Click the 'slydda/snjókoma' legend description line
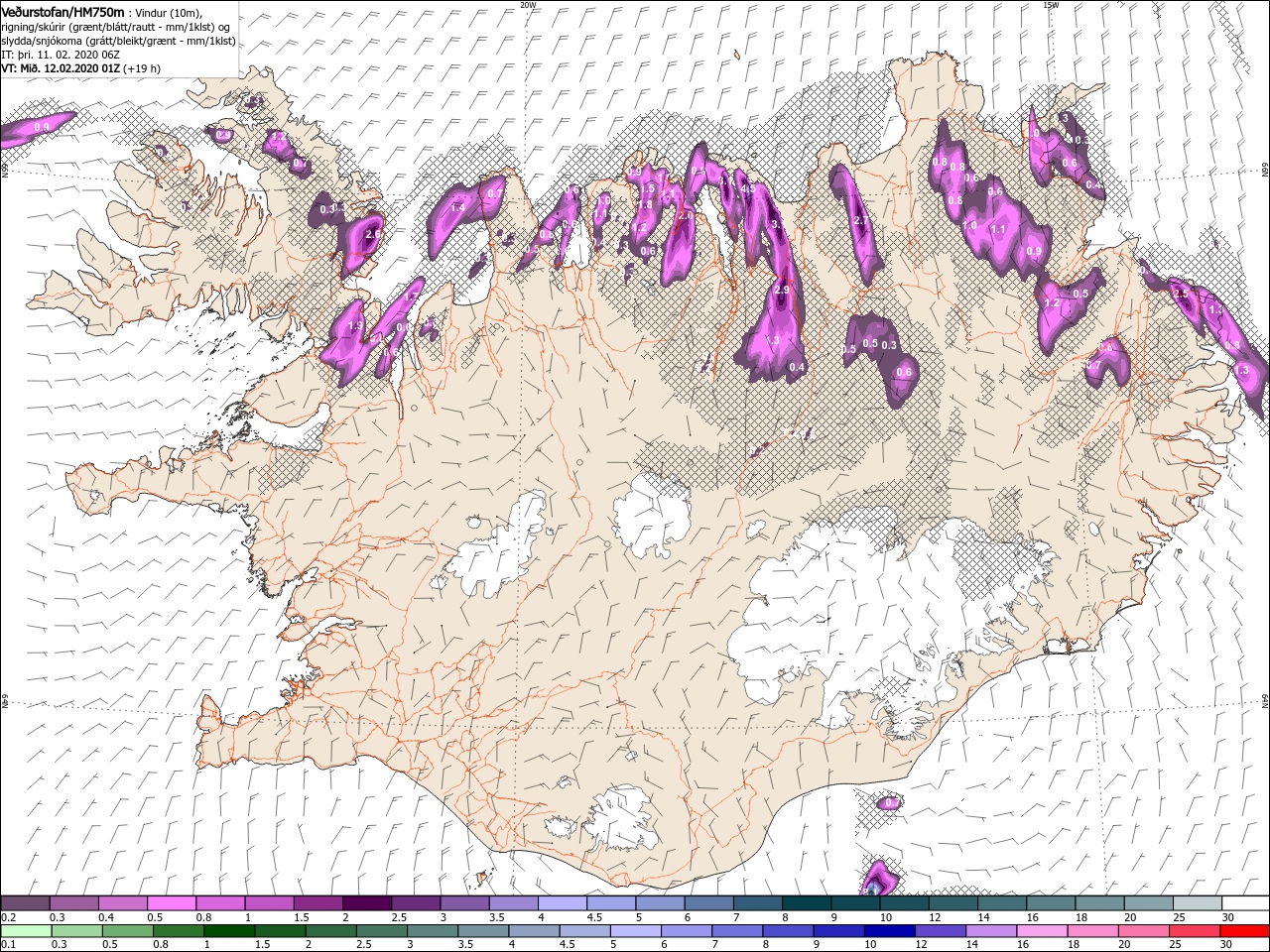 click(118, 40)
